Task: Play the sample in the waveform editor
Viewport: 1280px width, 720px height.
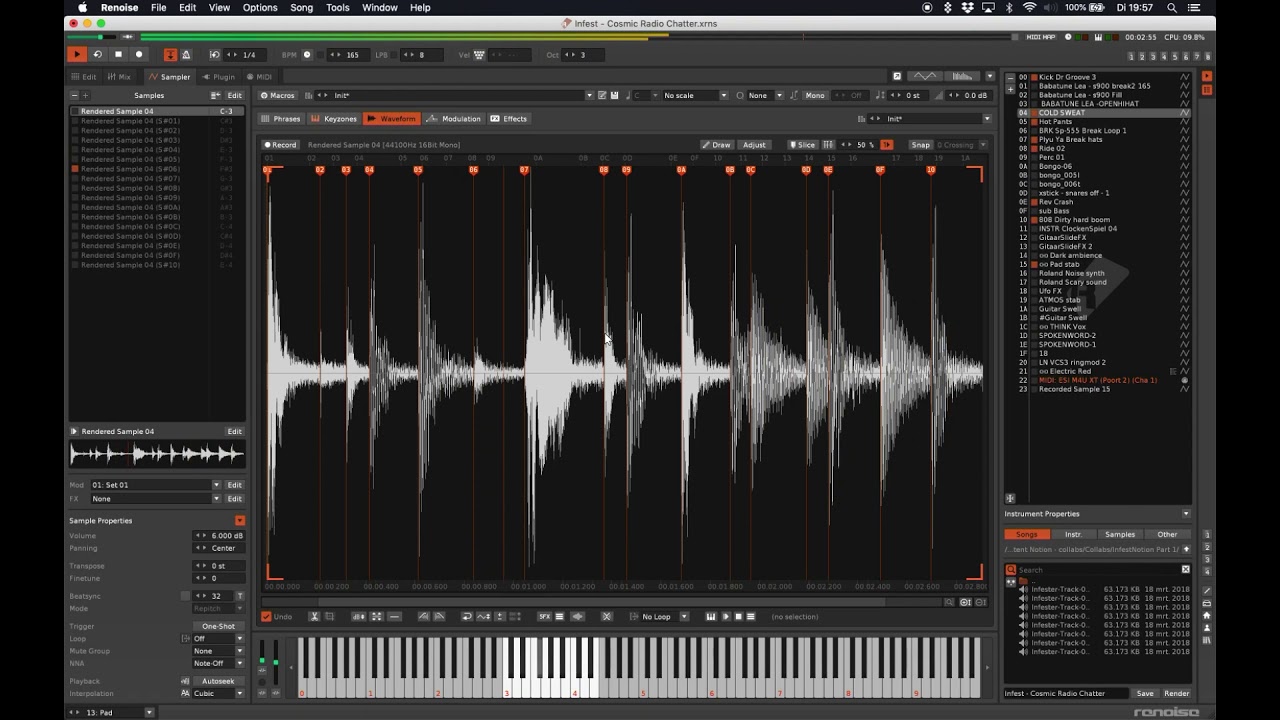Action: point(726,616)
